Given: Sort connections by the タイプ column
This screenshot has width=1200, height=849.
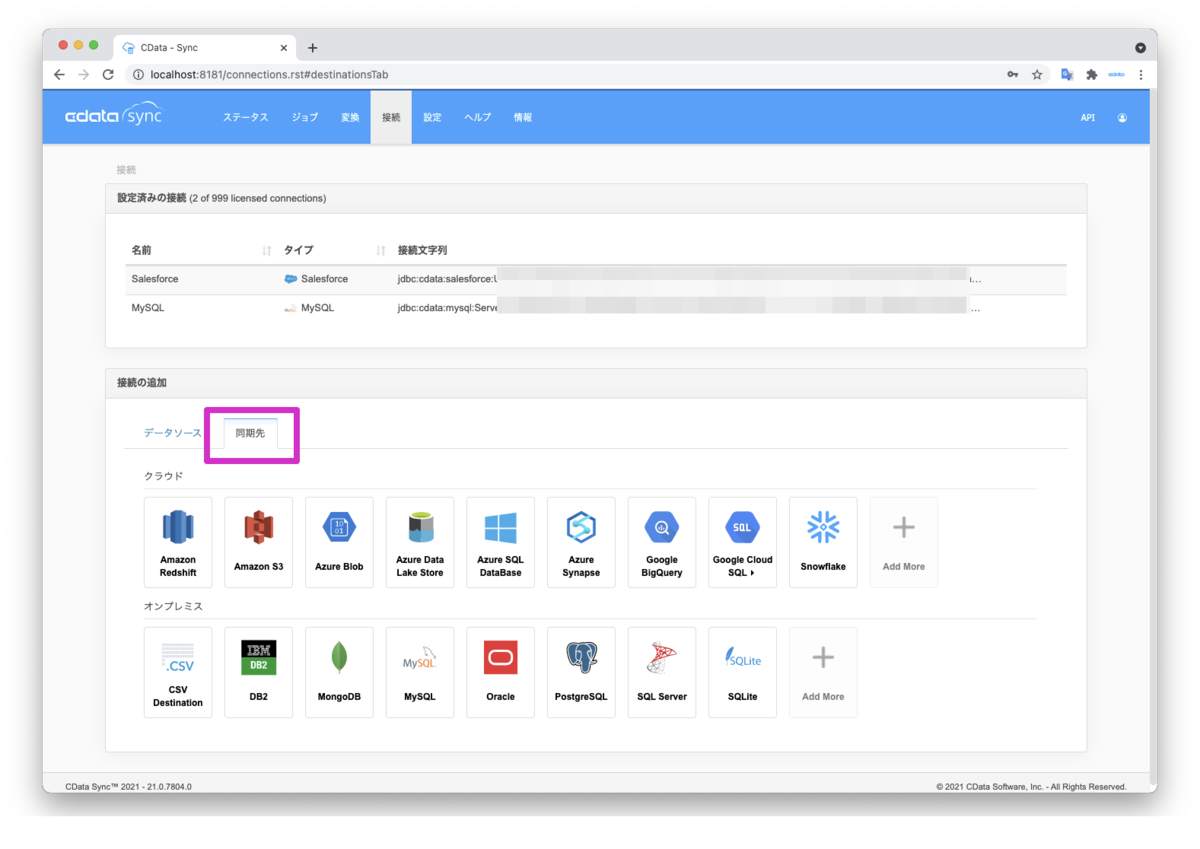Looking at the screenshot, I should 335,250.
